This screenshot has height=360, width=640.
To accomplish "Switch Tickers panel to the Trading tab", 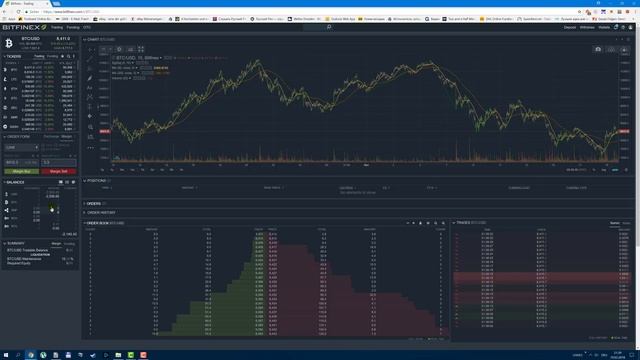I will pyautogui.click(x=39, y=56).
